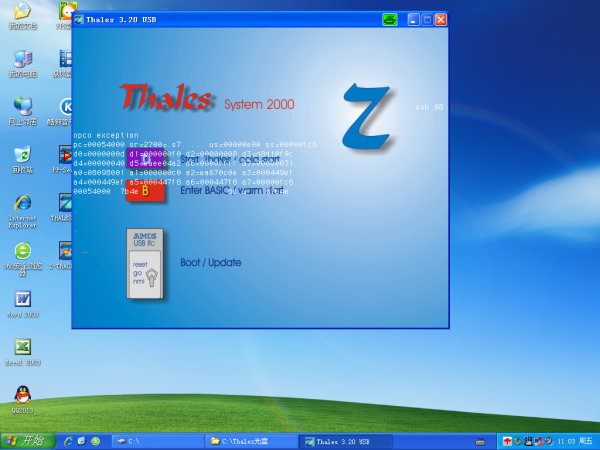Viewport: 600px width, 450px height.
Task: Select the Network Neighborhood desktop icon
Action: 23,112
